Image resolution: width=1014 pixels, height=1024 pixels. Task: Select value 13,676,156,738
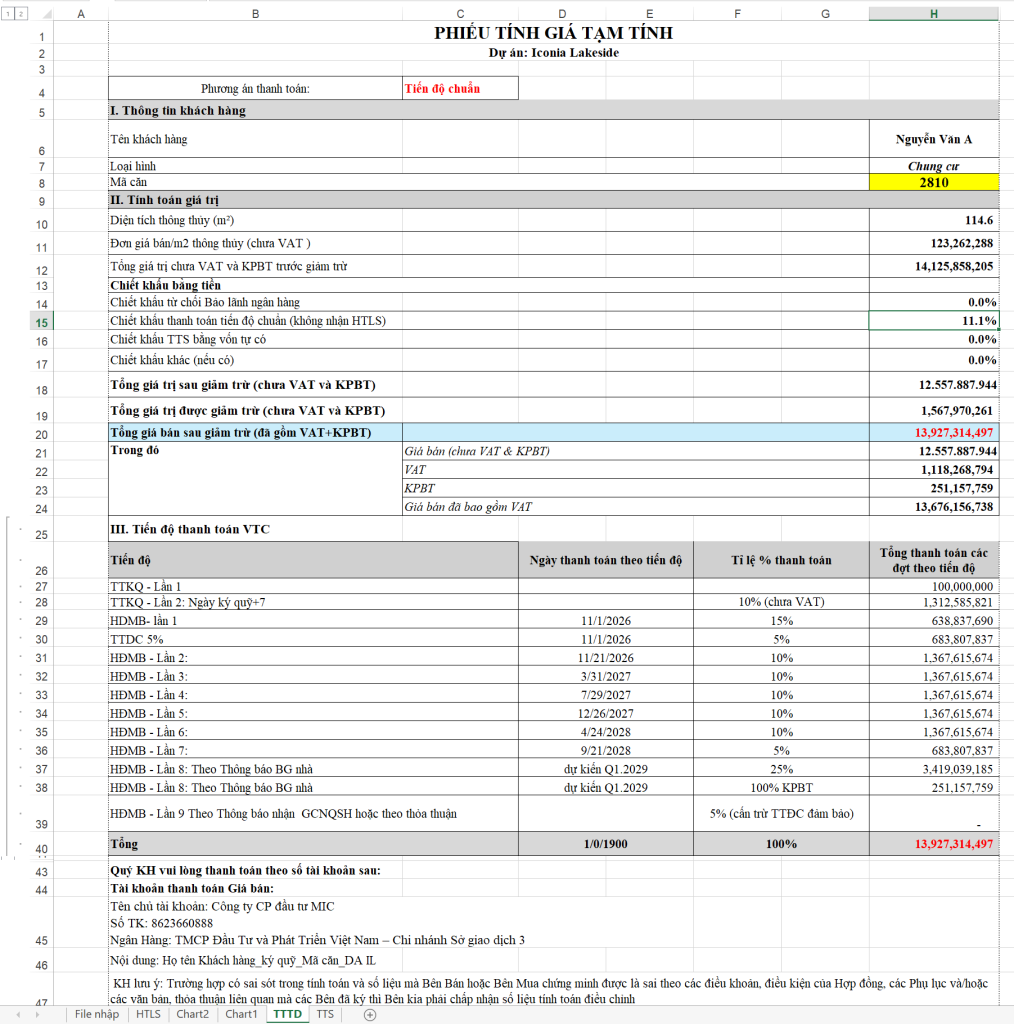coord(934,506)
